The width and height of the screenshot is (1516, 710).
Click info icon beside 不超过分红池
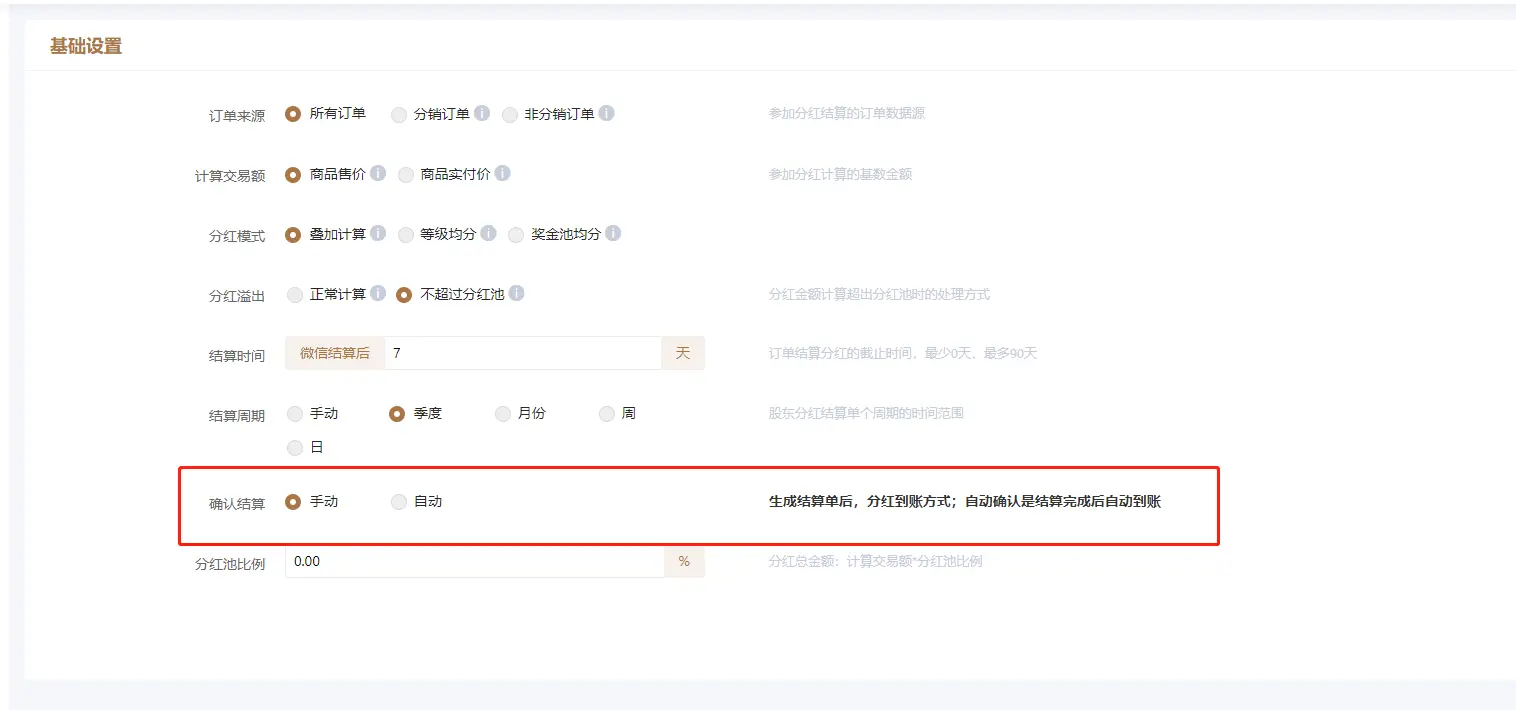[517, 294]
